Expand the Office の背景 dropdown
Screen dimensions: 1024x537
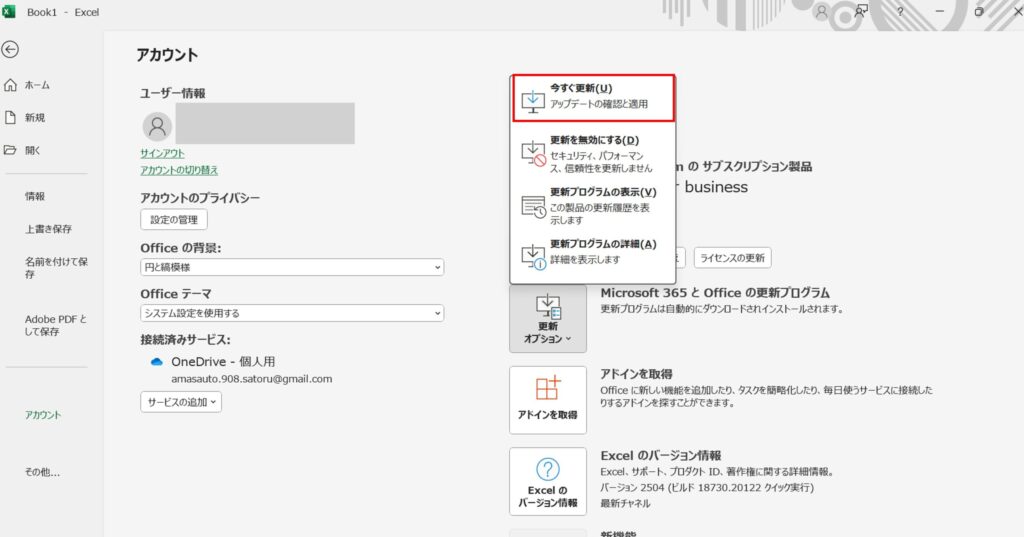tap(292, 267)
